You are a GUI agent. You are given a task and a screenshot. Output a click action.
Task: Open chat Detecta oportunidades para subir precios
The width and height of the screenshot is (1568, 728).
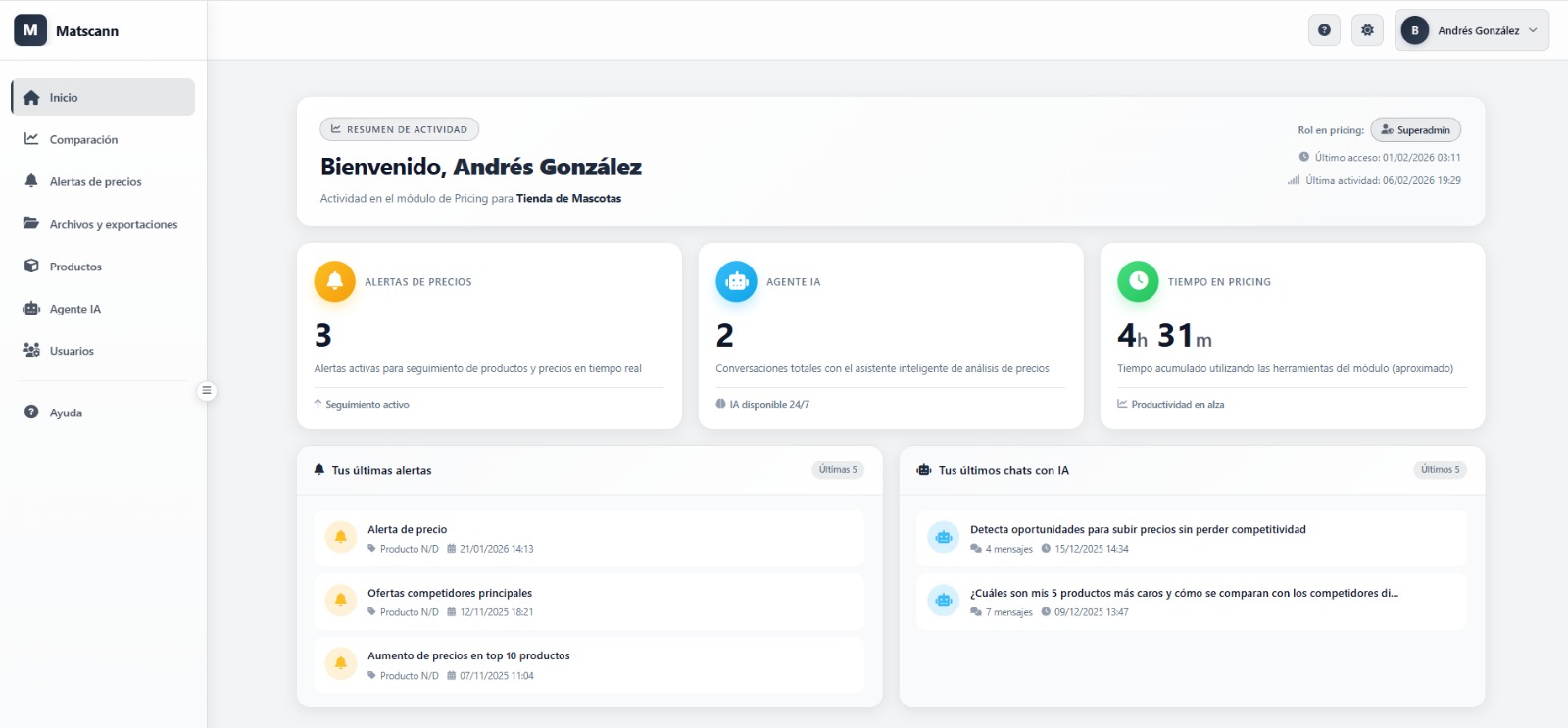click(1192, 538)
